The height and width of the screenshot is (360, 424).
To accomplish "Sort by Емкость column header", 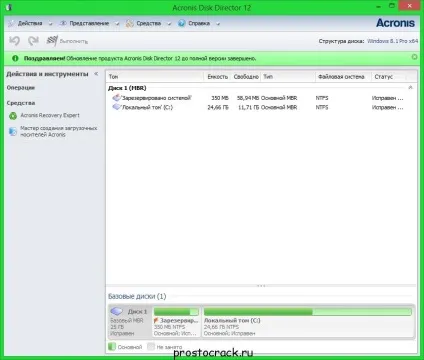I will coord(217,77).
